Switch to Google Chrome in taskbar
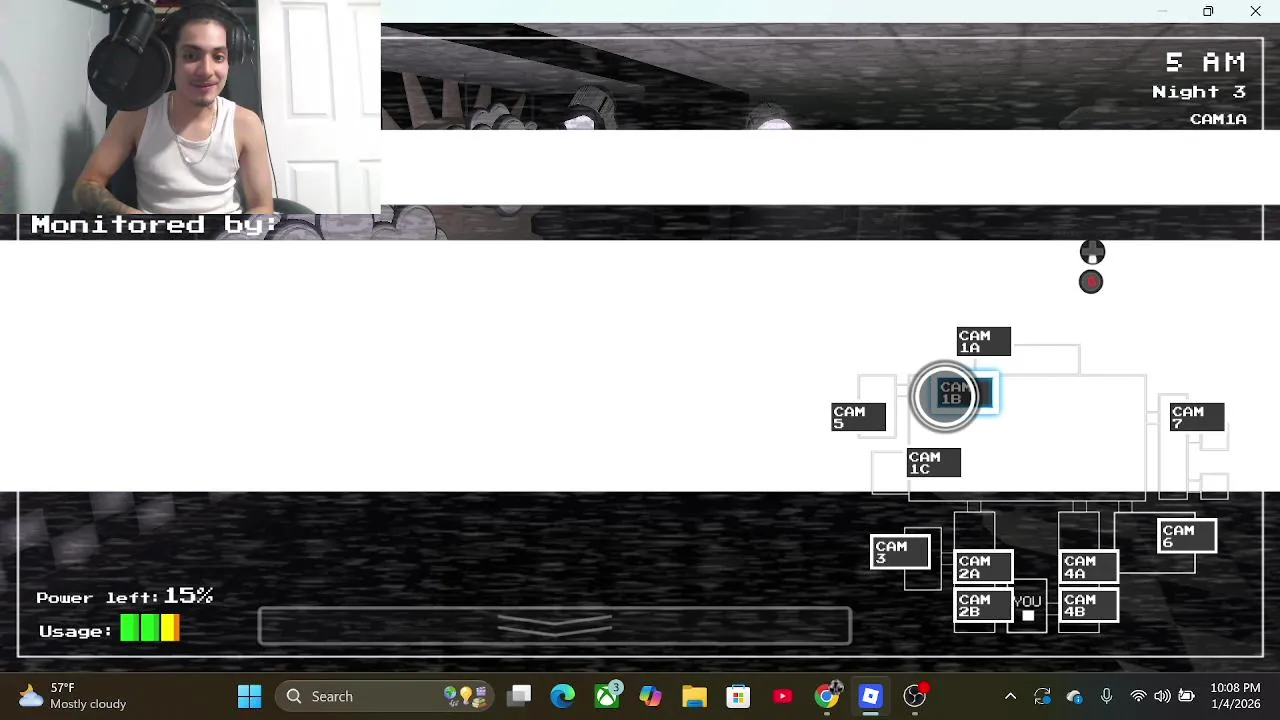1280x720 pixels. click(827, 696)
